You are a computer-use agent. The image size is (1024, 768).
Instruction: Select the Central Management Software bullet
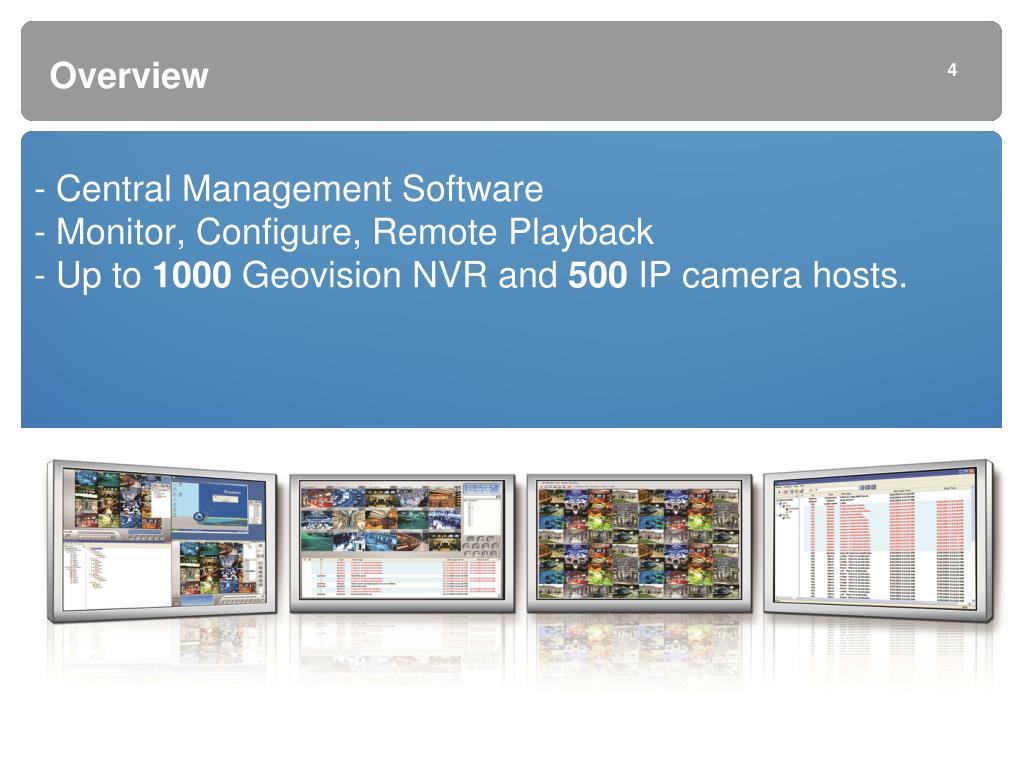coord(289,189)
